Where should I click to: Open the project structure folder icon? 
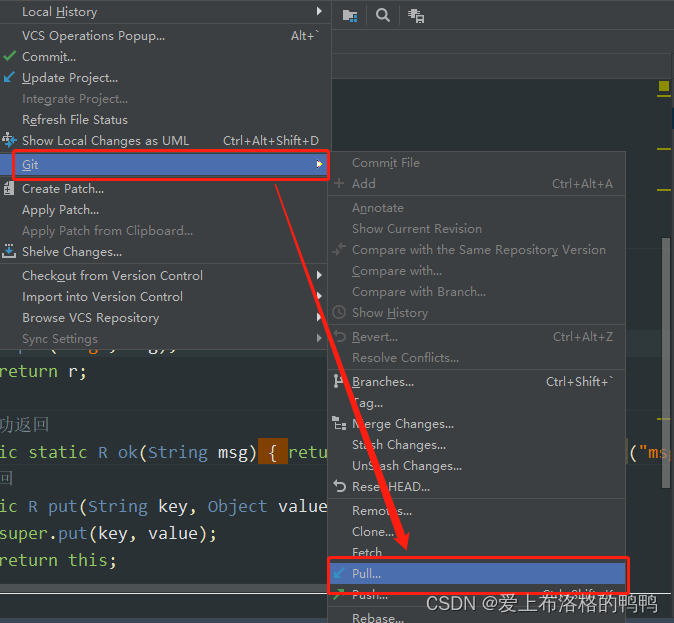click(350, 16)
